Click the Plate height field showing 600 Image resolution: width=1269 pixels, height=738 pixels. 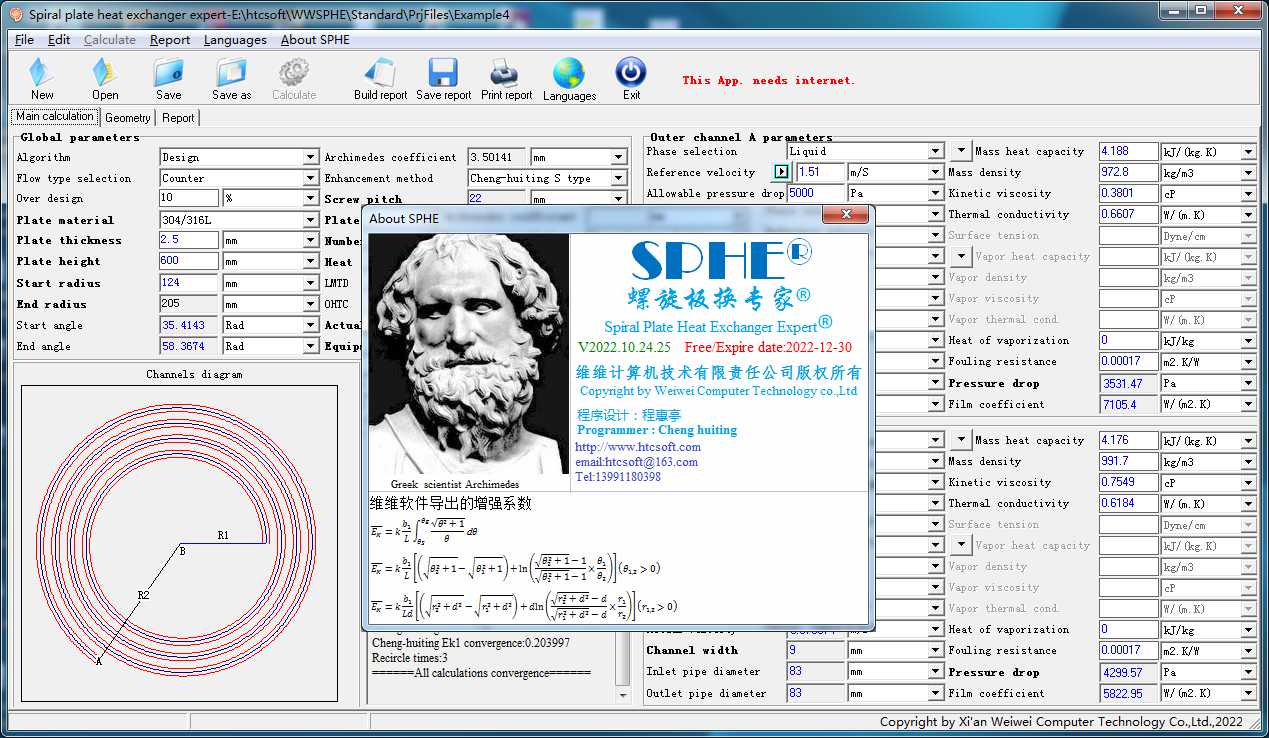coord(188,261)
